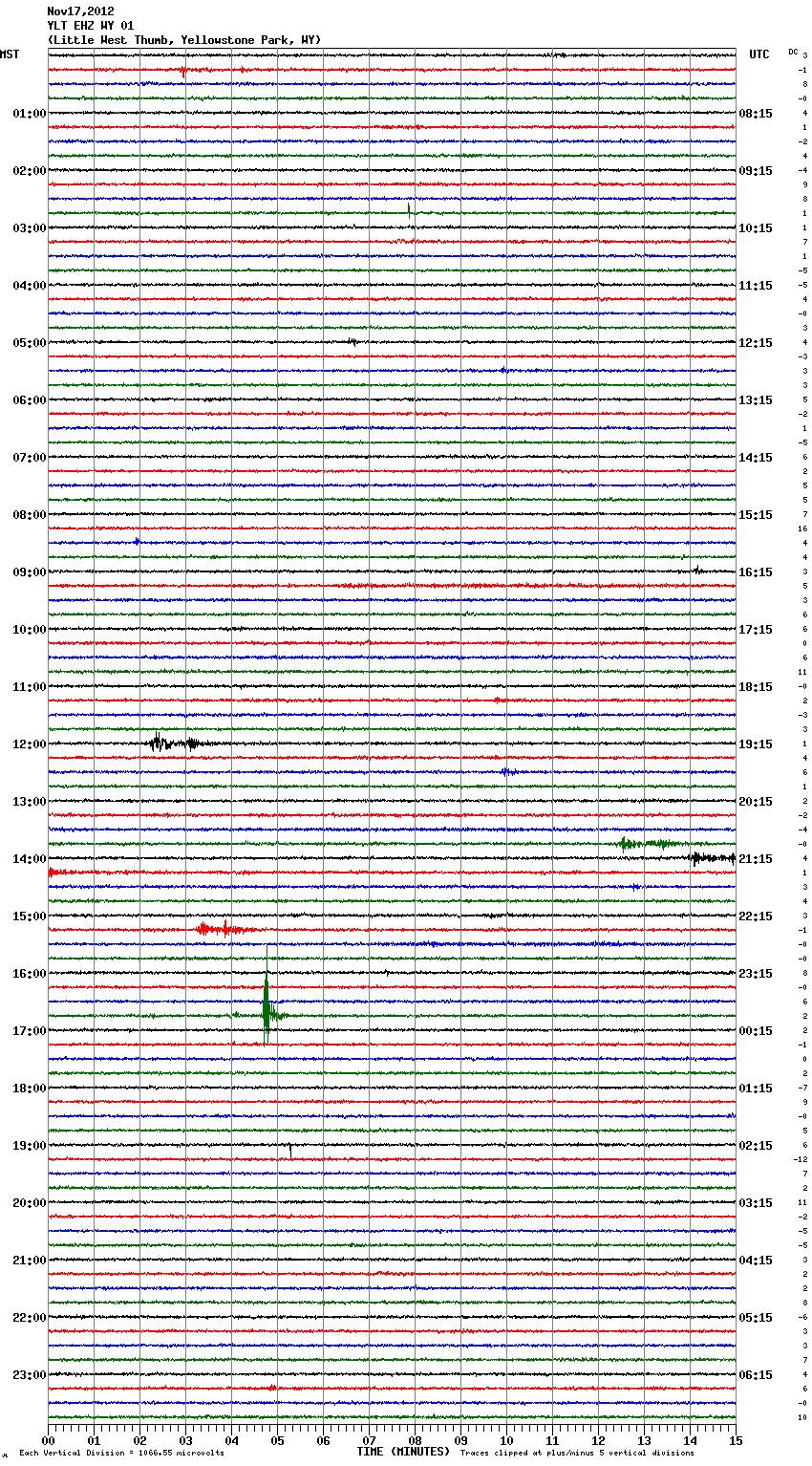Click the 10:15 UTC time label
The width and height of the screenshot is (812, 1466).
click(756, 228)
